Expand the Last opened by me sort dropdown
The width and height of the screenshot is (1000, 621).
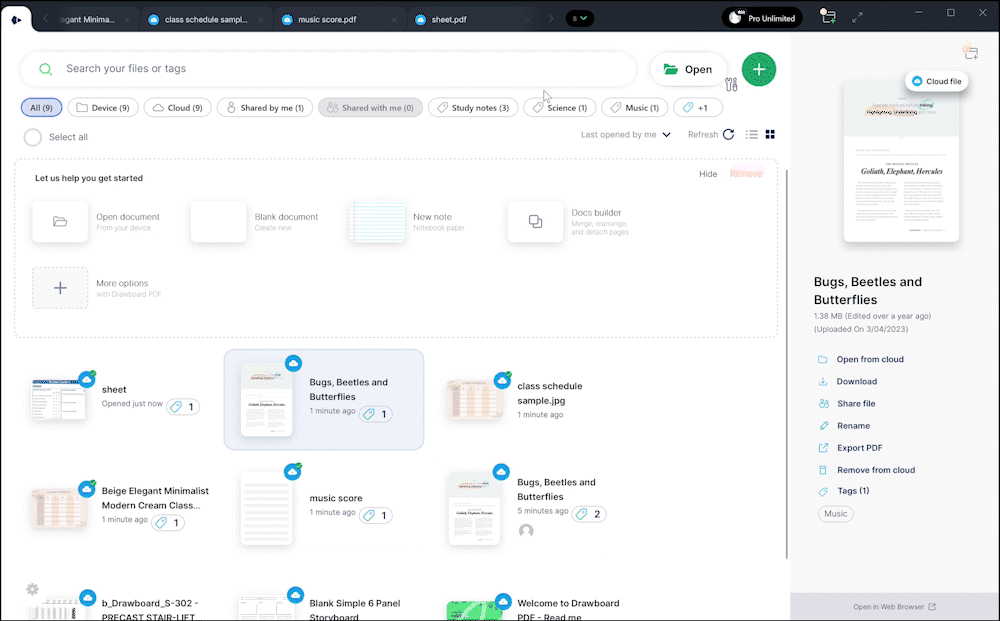(x=626, y=135)
